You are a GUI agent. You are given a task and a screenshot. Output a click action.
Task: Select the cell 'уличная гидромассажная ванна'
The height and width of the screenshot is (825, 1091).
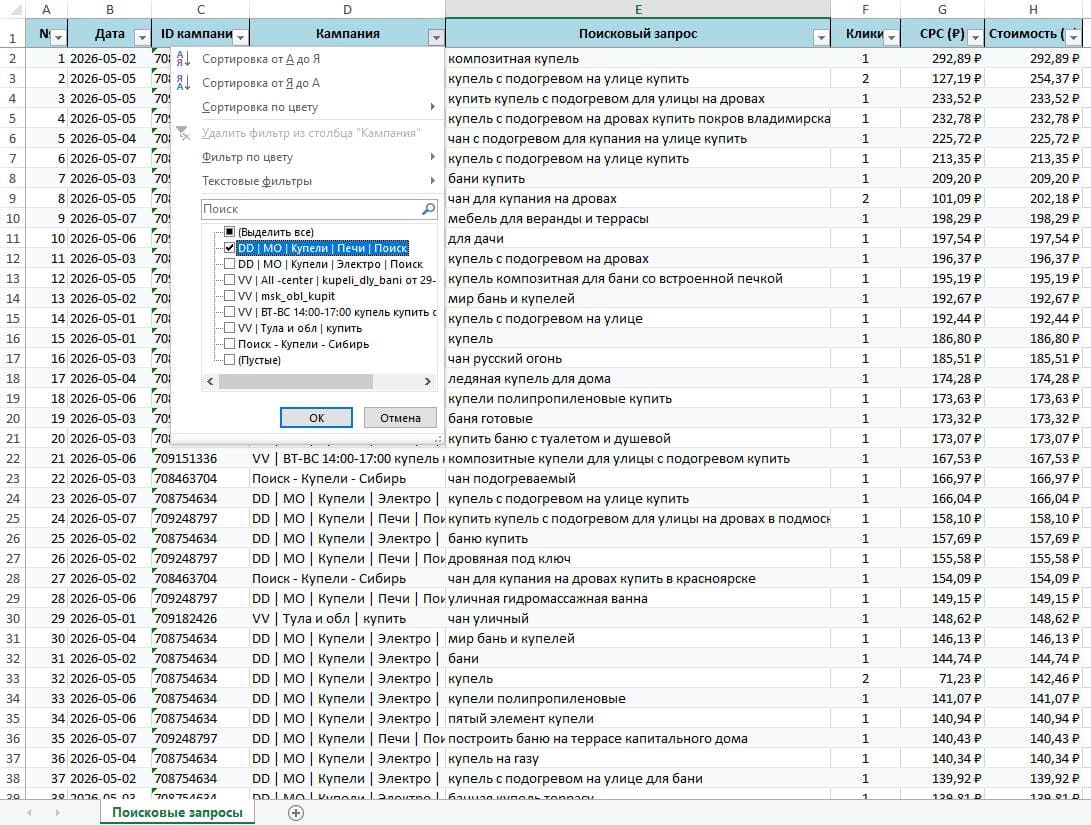(638, 598)
